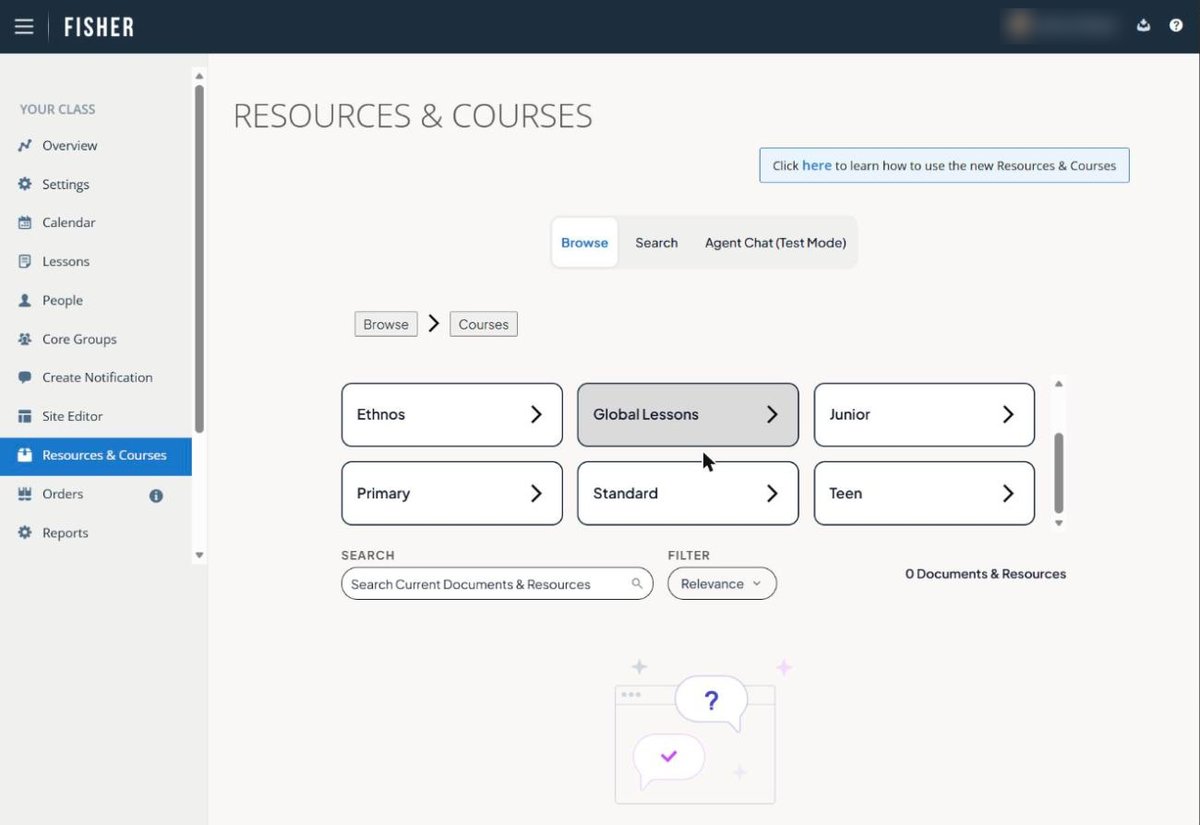Switch to the Search tab
This screenshot has height=825, width=1200.
coord(656,243)
